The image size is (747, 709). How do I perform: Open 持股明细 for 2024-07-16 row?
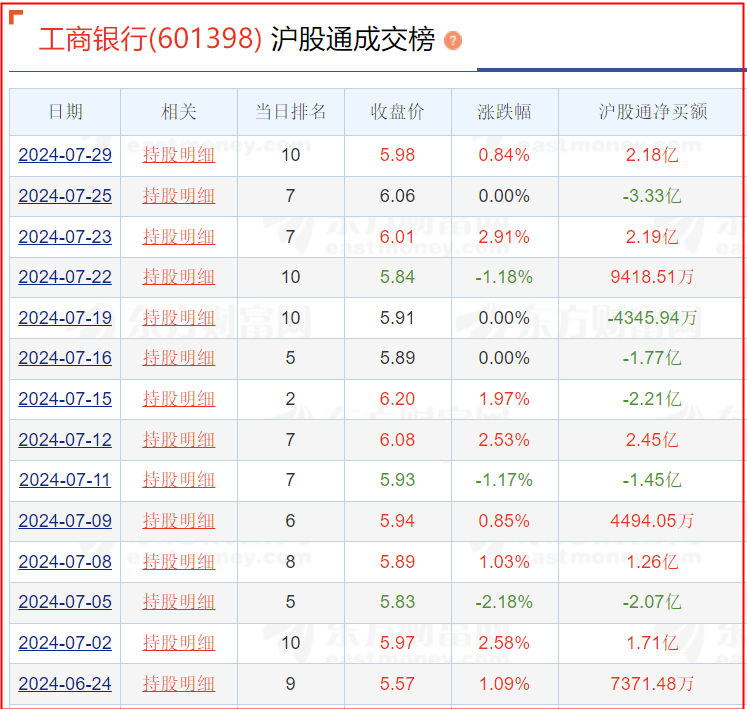(179, 358)
